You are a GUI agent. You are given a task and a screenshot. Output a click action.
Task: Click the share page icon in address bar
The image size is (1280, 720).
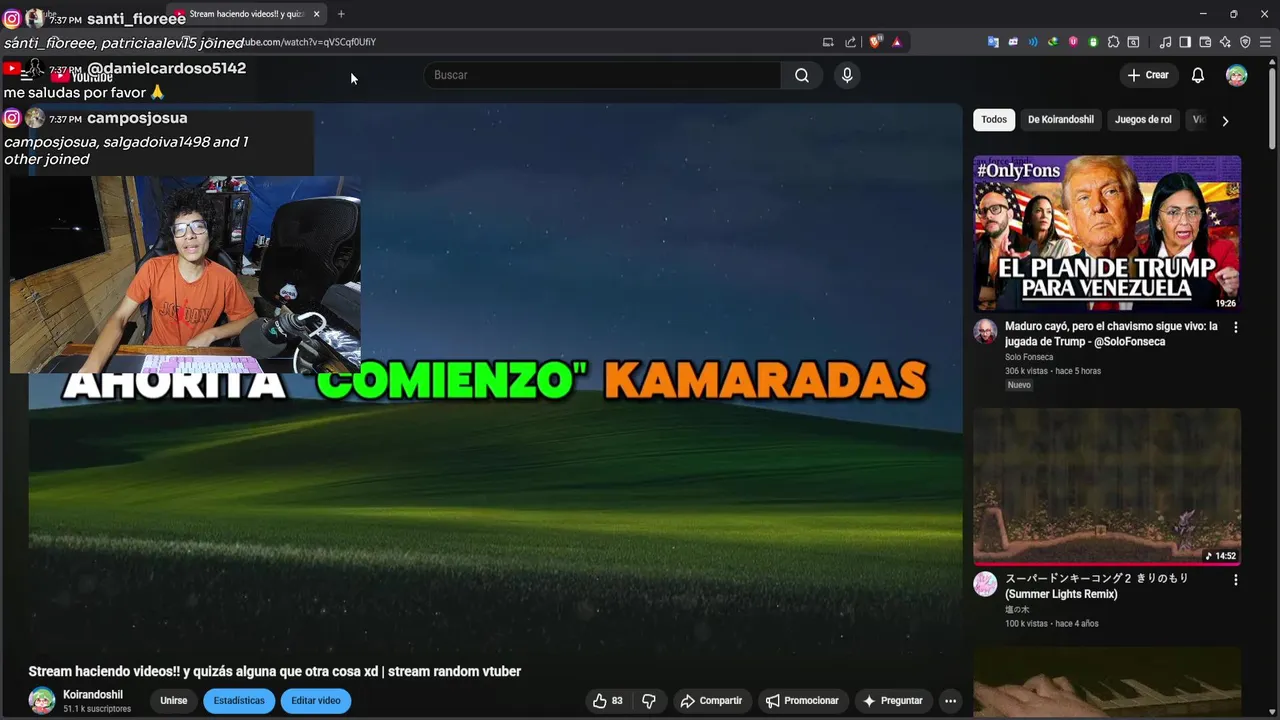850,42
